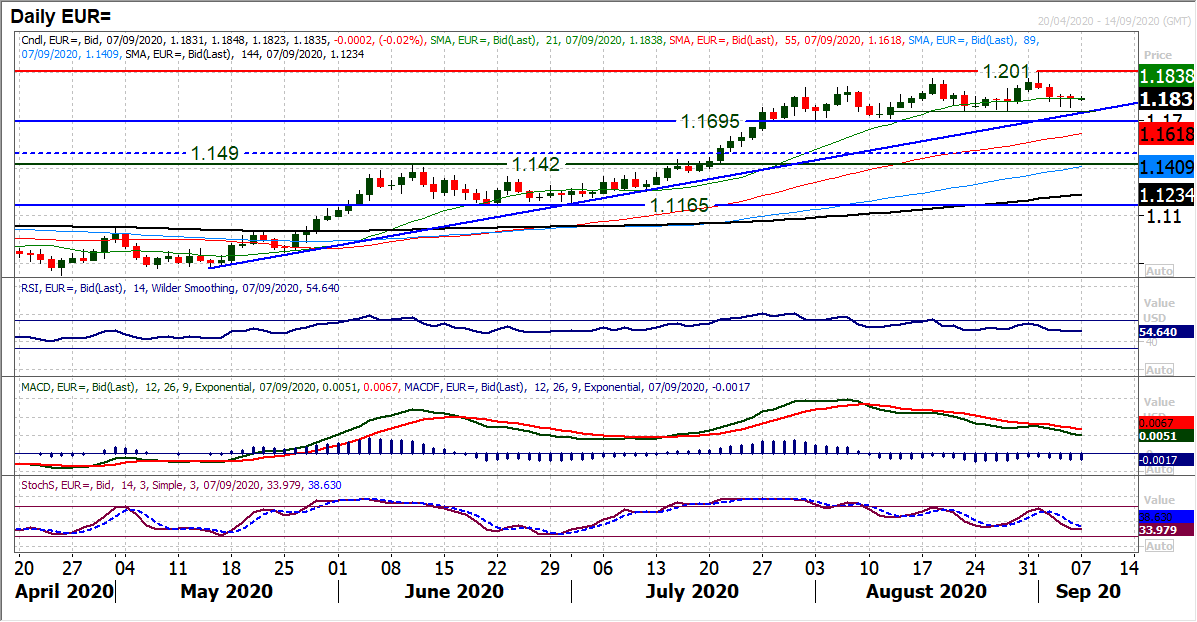
Task: Toggle Auto scale on the MACD pane
Action: pos(1158,469)
